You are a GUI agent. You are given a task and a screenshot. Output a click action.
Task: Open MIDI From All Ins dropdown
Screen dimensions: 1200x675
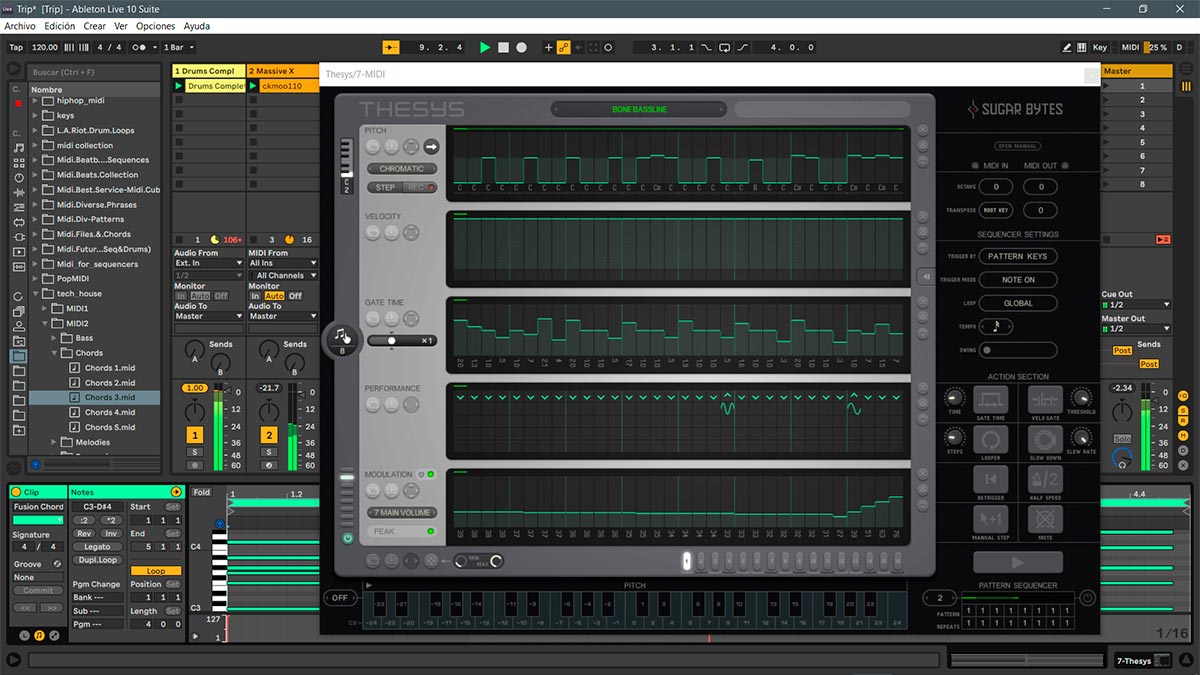(x=283, y=263)
